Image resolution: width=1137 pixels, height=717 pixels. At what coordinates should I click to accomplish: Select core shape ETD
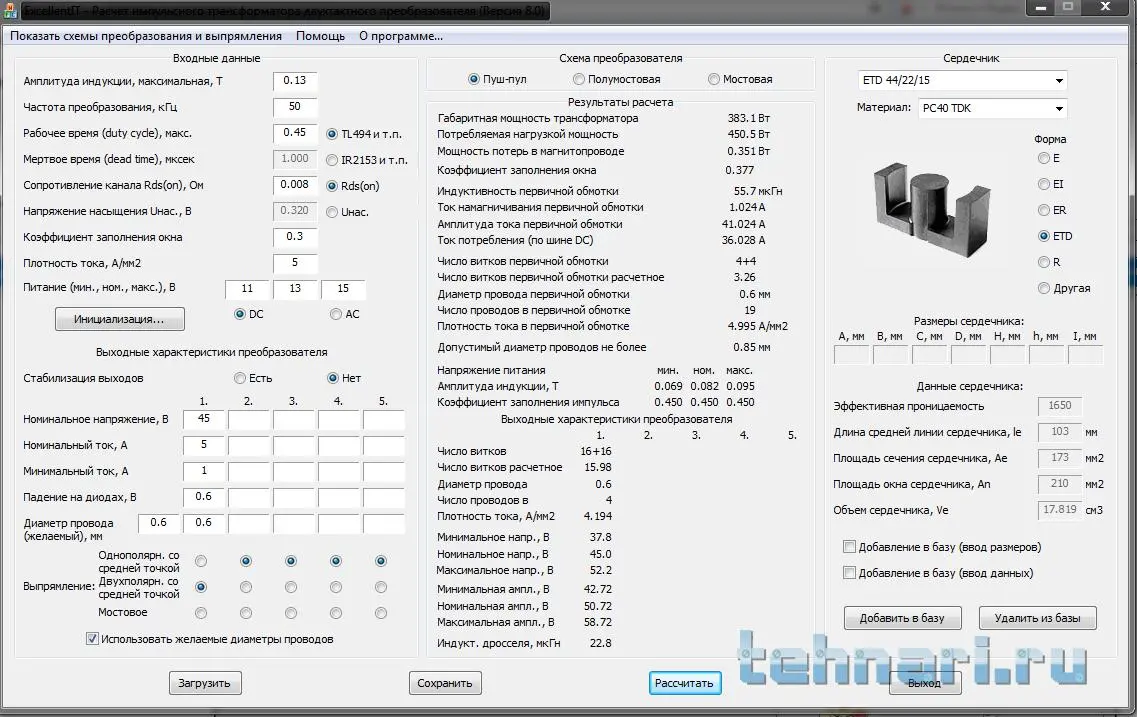(x=1055, y=236)
